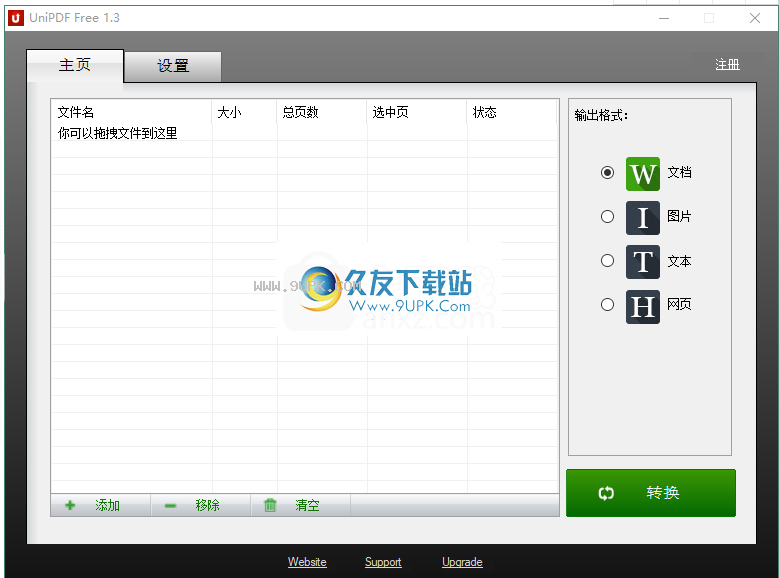Click the H HTML webpage format icon
The image size is (779, 578).
pos(643,307)
